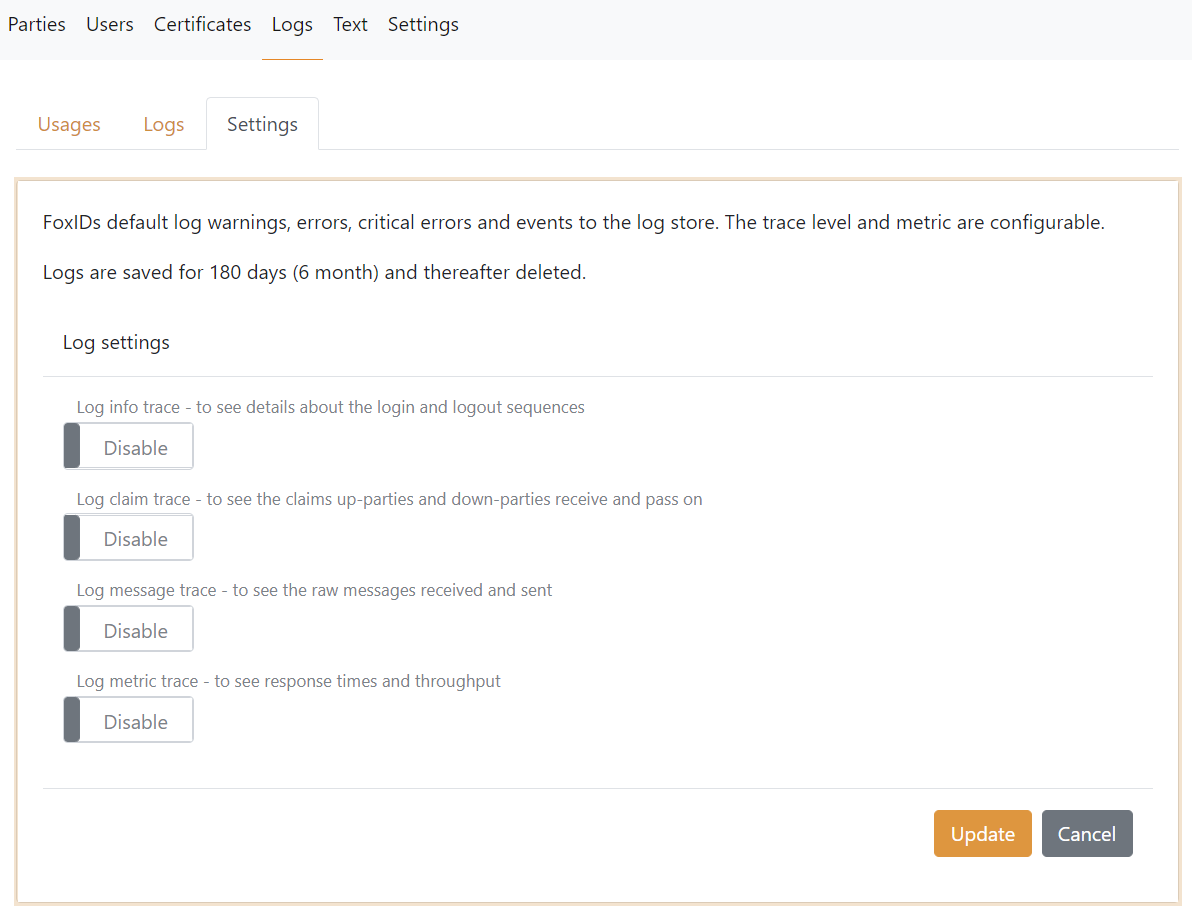Open Certificates in the top navigation
Image resolution: width=1192 pixels, height=917 pixels.
[x=202, y=24]
